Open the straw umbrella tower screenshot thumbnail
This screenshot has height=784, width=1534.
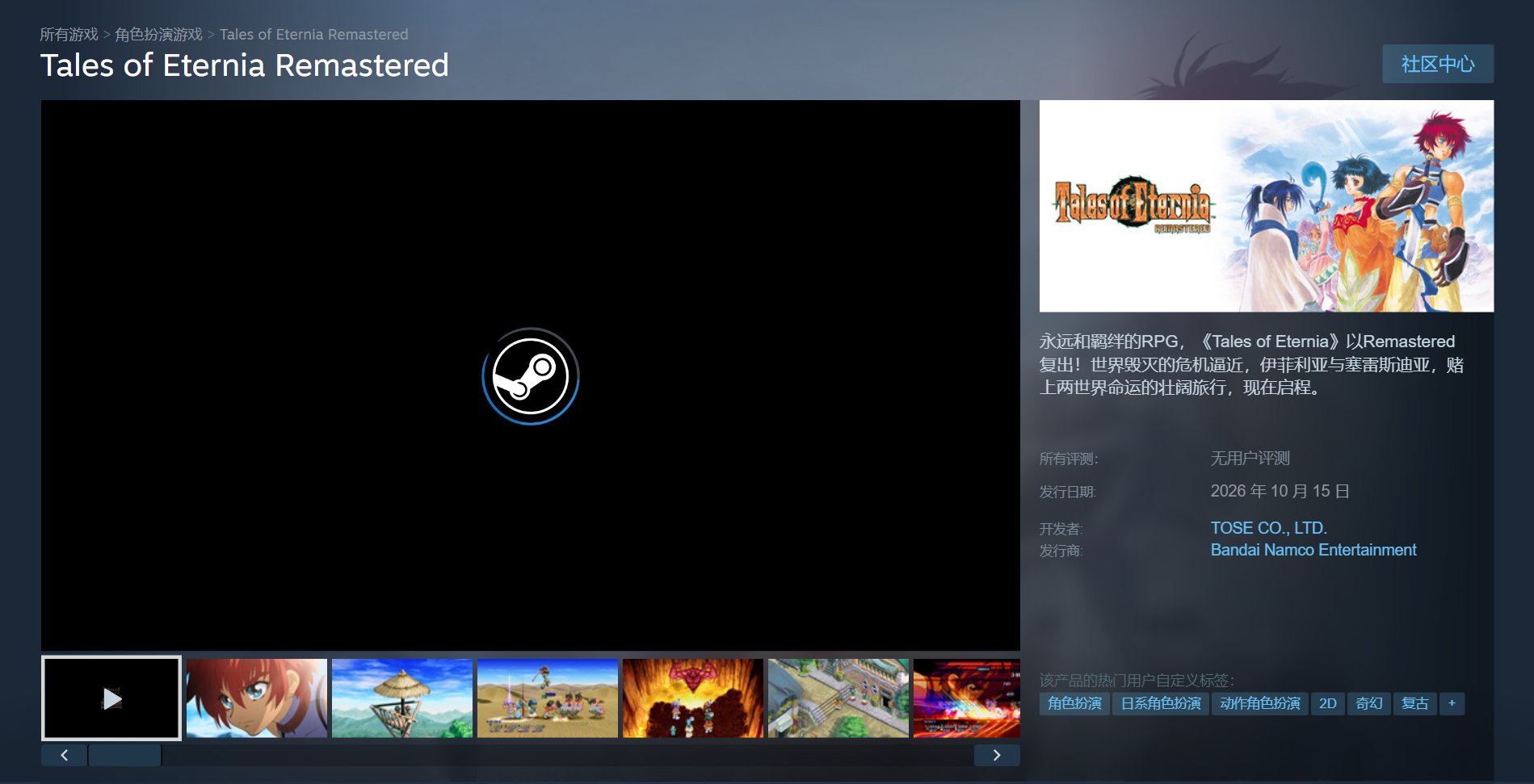(402, 698)
